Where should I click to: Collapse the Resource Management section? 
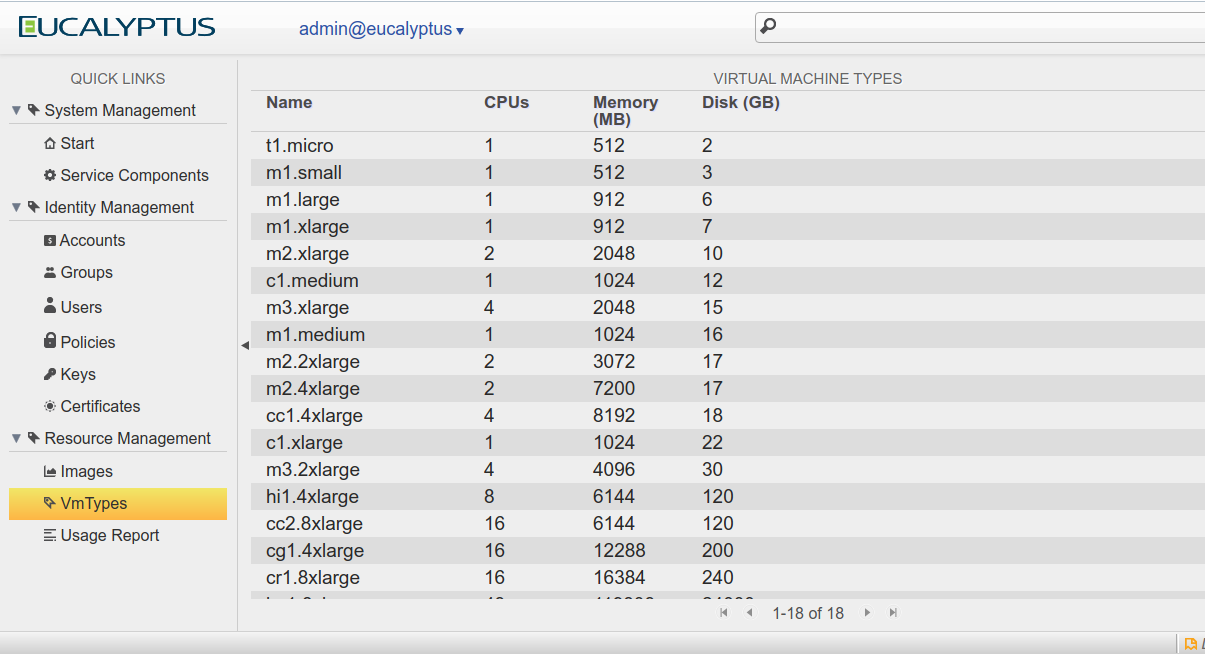click(17, 439)
